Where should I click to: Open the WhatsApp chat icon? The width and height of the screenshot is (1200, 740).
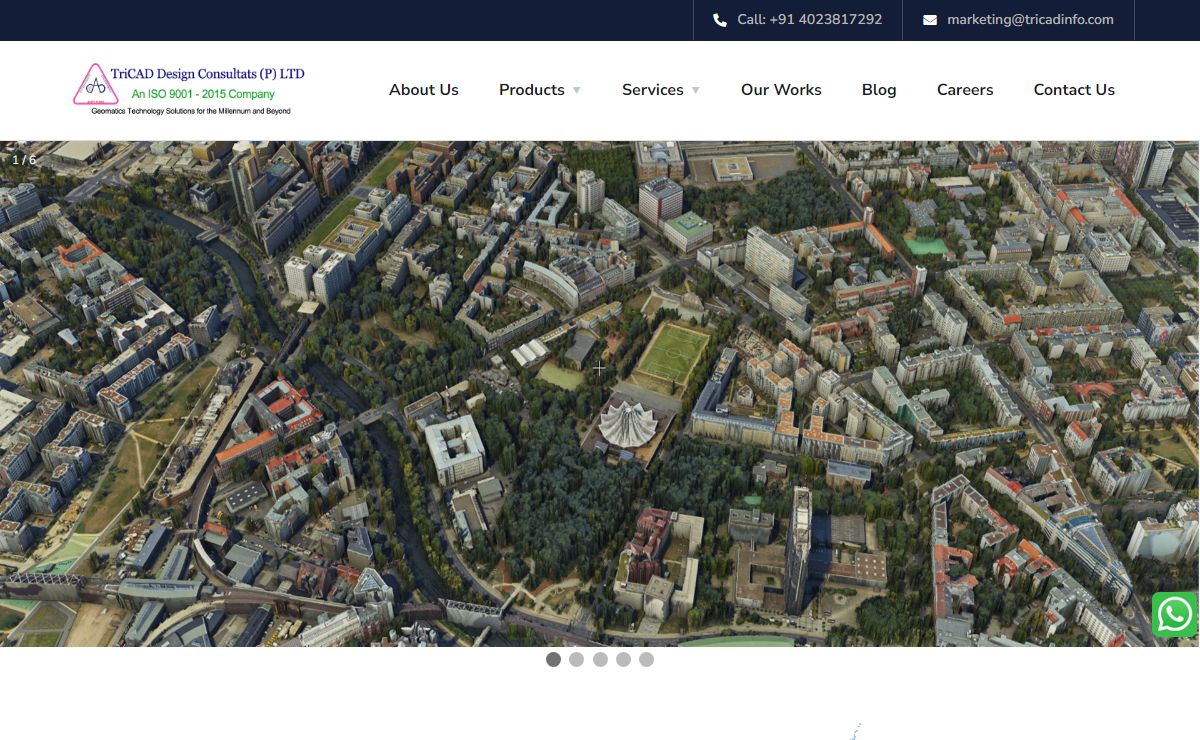pyautogui.click(x=1174, y=614)
